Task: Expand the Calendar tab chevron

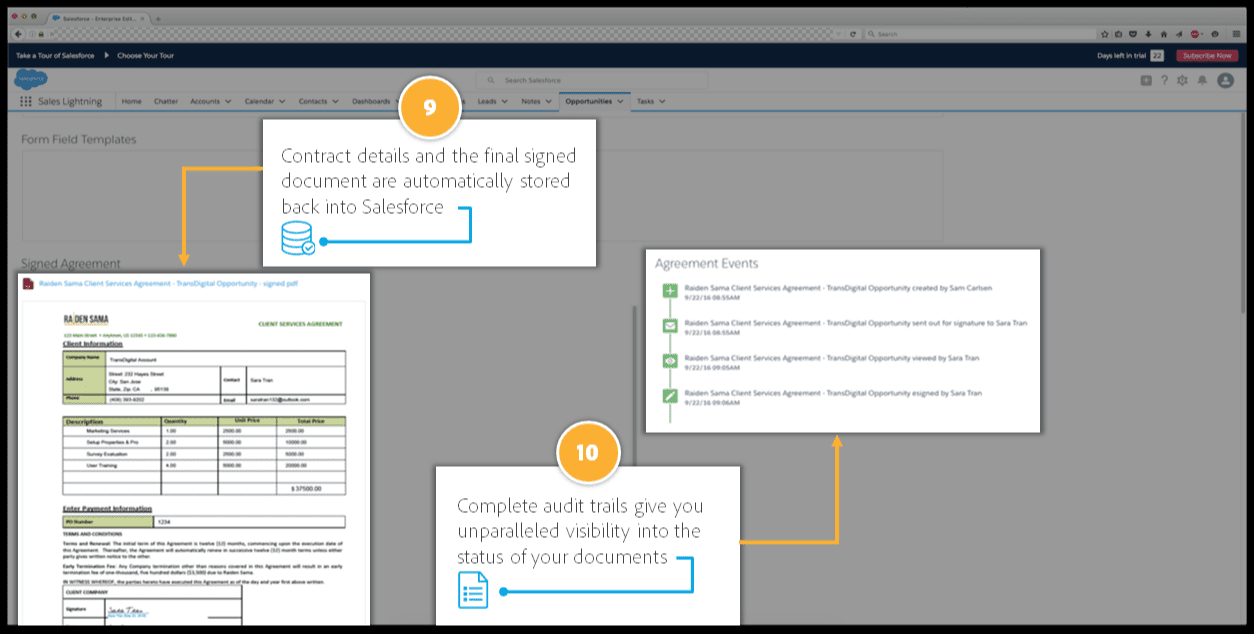Action: [282, 101]
